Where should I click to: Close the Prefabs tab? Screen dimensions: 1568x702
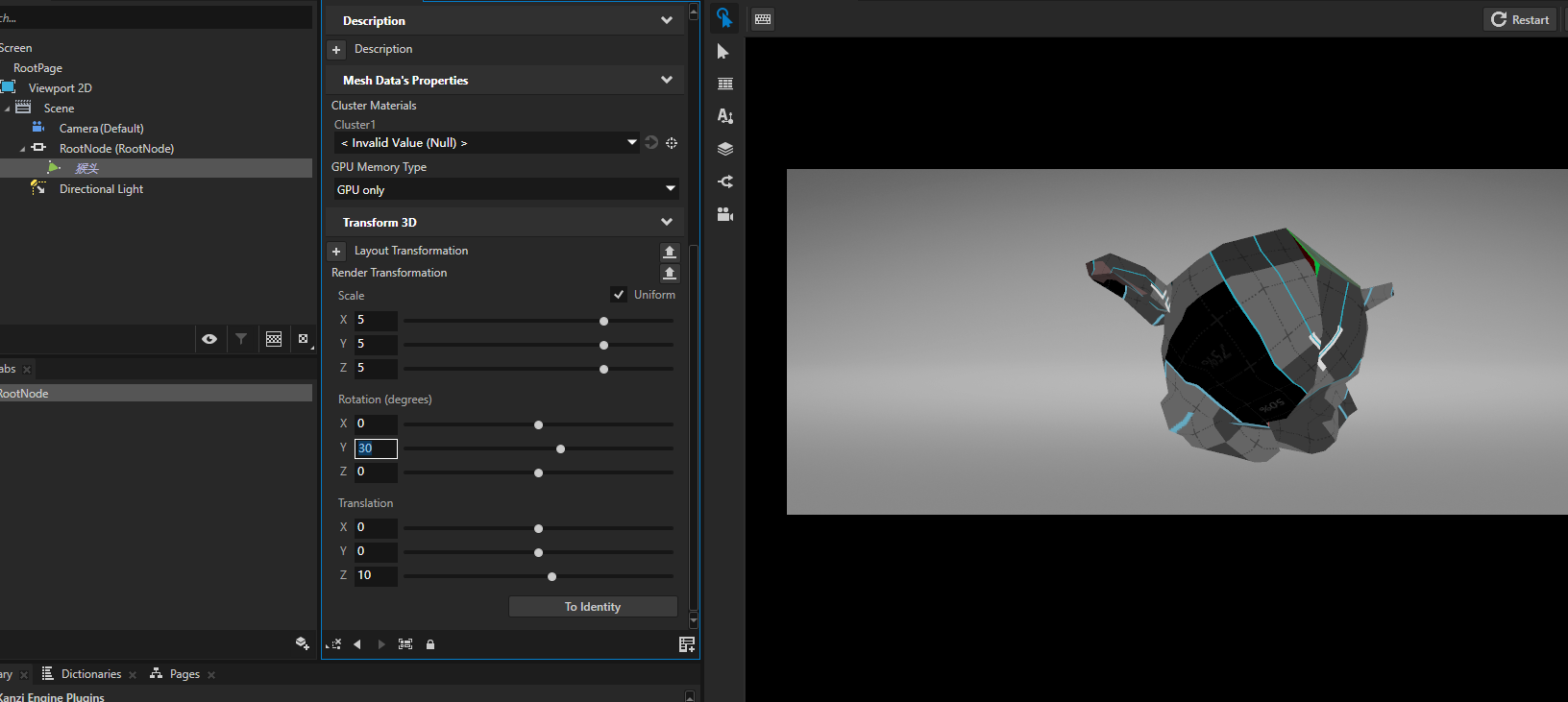pos(27,370)
